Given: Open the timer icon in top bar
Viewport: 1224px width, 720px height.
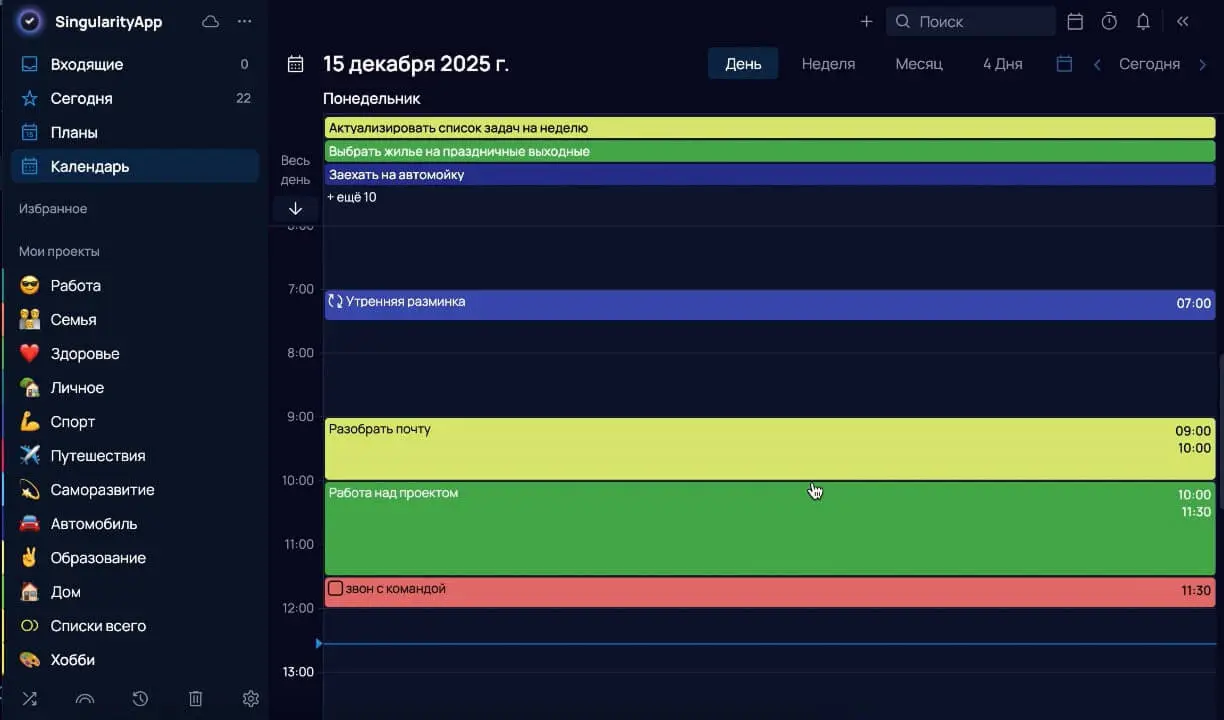Looking at the screenshot, I should [1109, 21].
